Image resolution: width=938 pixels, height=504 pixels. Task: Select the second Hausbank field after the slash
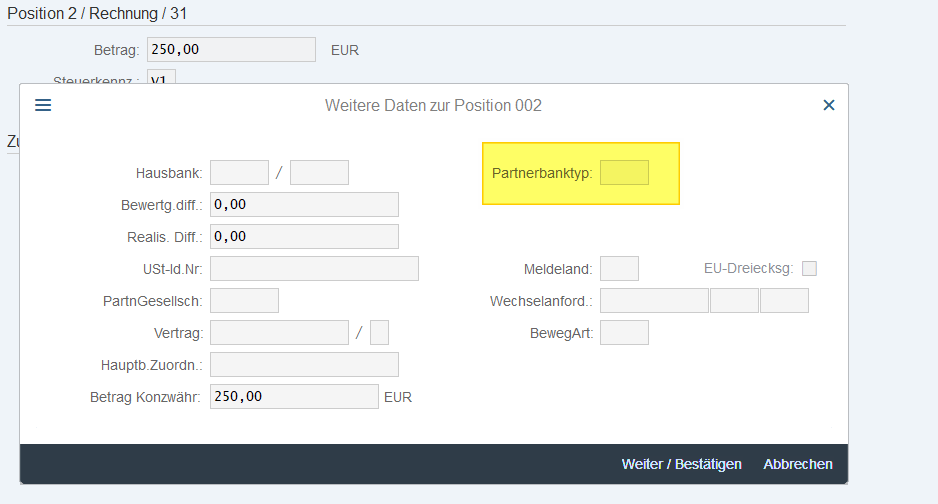[x=319, y=173]
